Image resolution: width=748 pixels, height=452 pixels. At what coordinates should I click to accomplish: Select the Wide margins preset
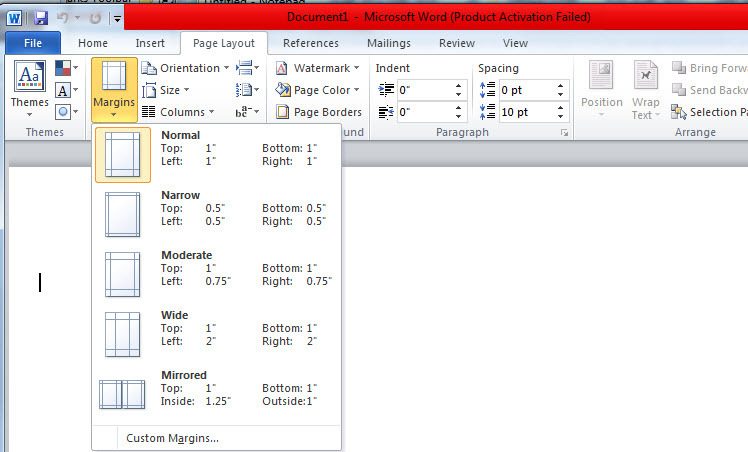tap(217, 335)
